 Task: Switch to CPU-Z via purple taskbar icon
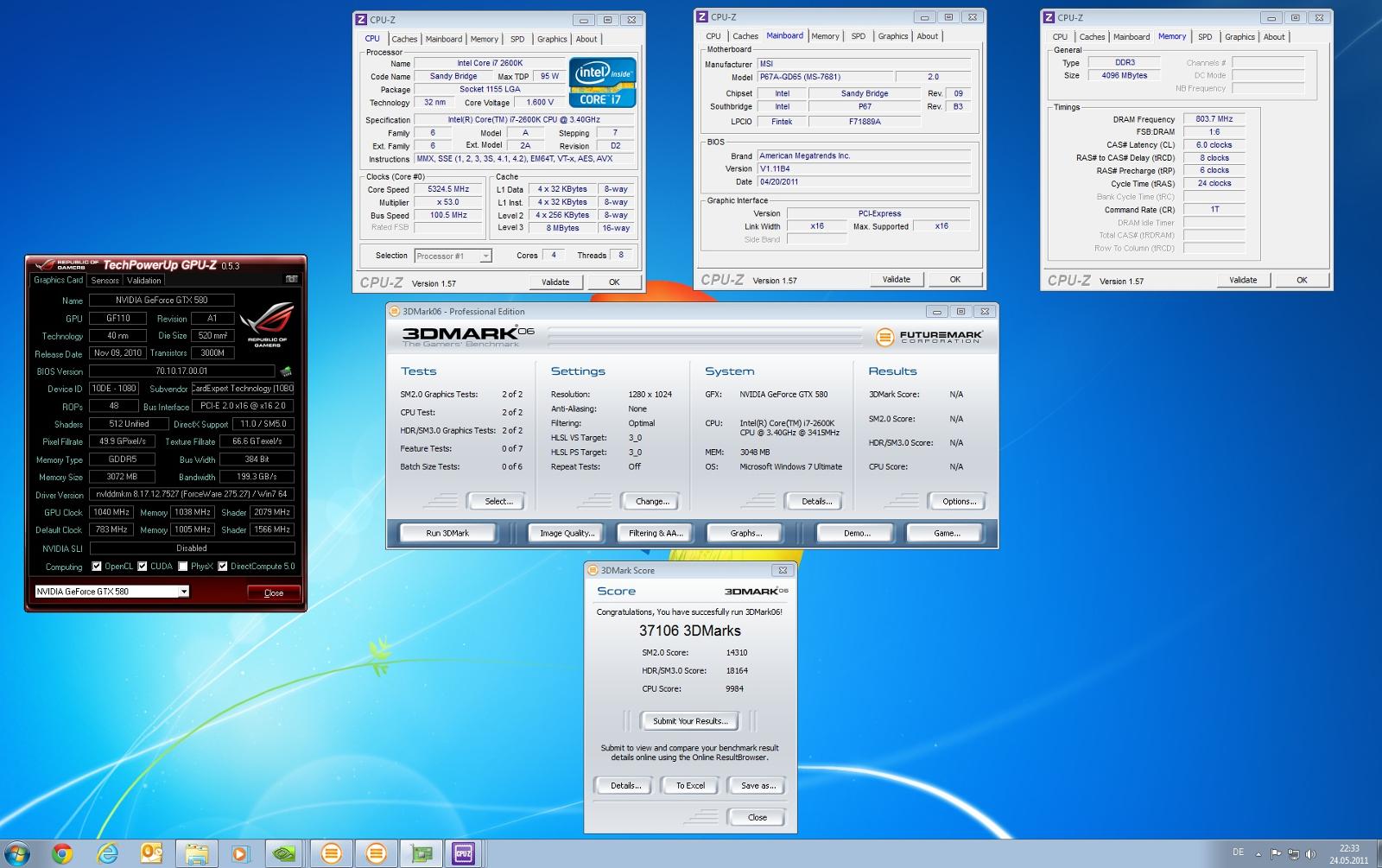[x=464, y=853]
